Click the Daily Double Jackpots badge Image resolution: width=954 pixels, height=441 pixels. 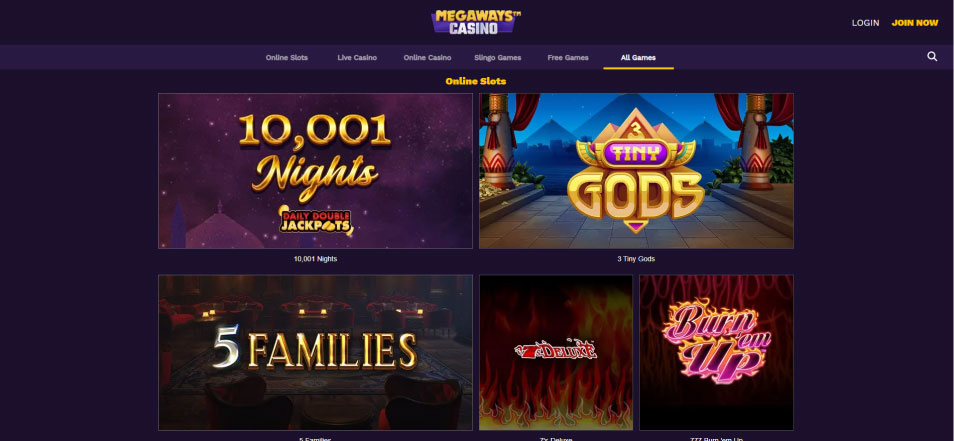pyautogui.click(x=315, y=220)
